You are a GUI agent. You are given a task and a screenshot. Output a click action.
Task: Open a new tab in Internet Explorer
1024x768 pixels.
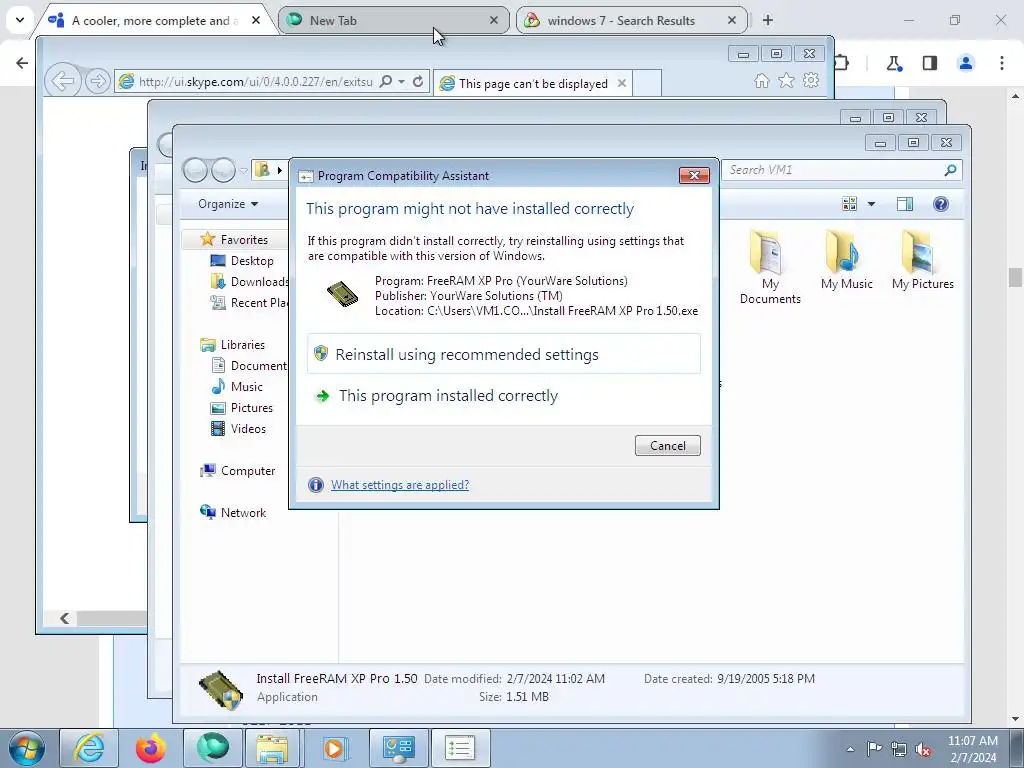[647, 84]
